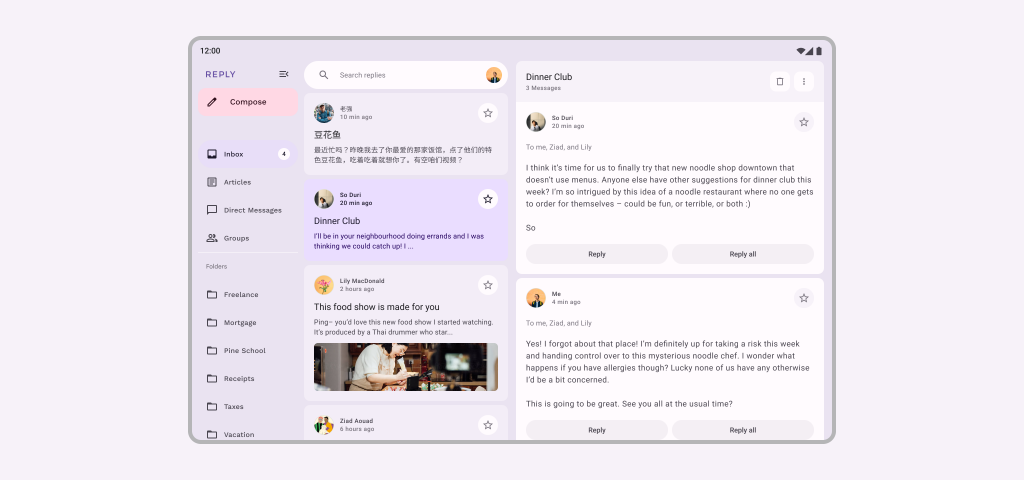Click the Taxes folder icon
1024x480 pixels.
pyautogui.click(x=212, y=406)
